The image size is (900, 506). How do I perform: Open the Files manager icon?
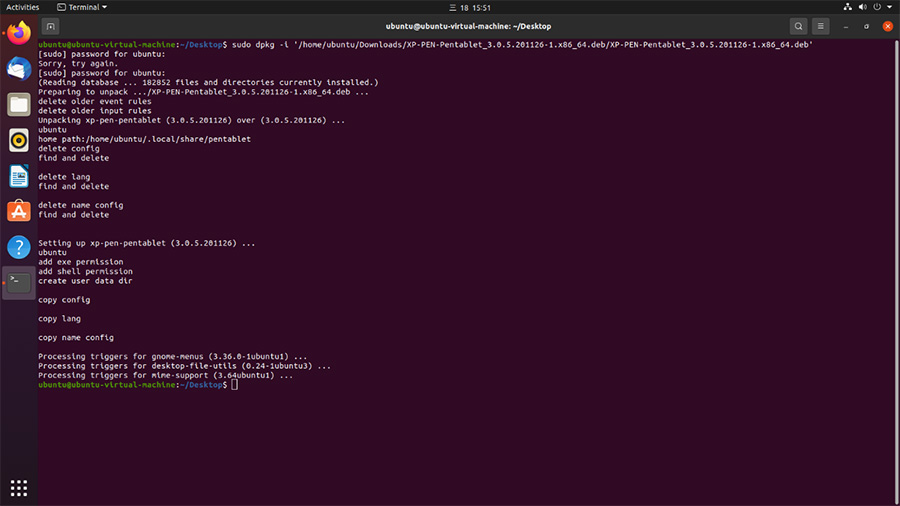[18, 104]
